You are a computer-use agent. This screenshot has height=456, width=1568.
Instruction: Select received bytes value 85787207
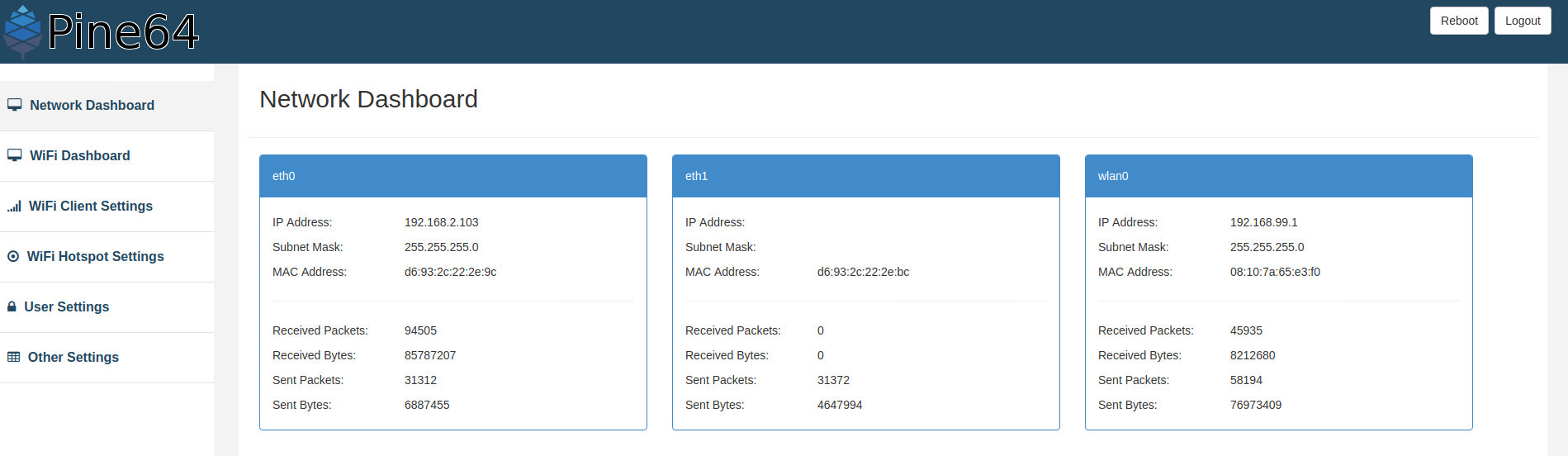click(430, 355)
